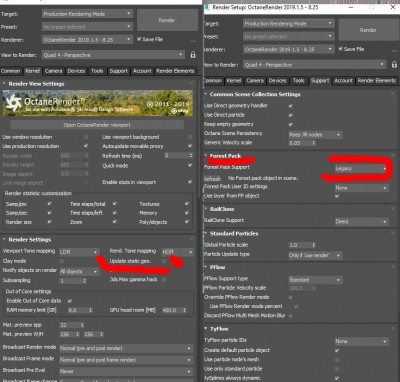Open RailClone Support Direct dropdown

362,222
